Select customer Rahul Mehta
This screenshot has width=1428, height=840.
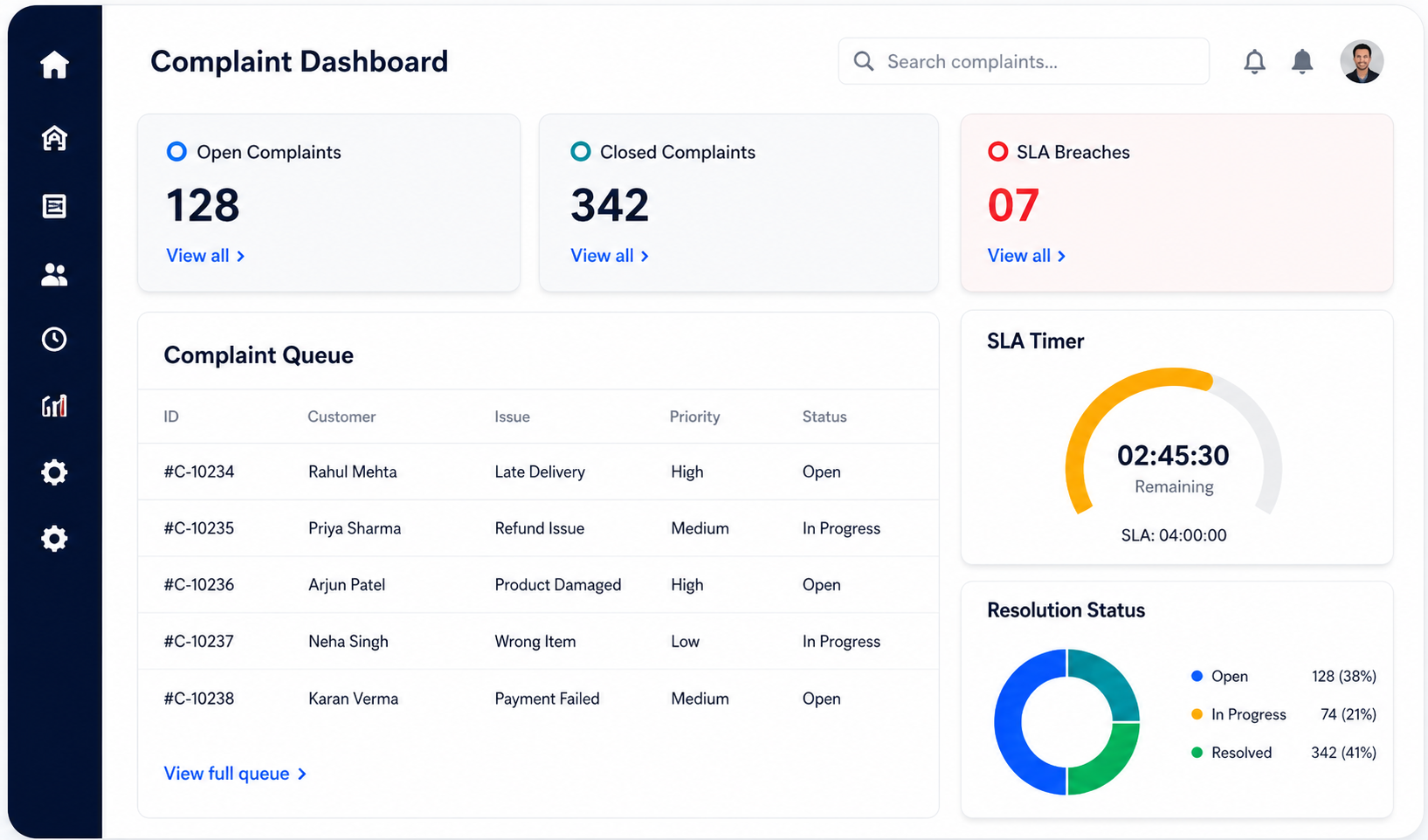point(353,472)
